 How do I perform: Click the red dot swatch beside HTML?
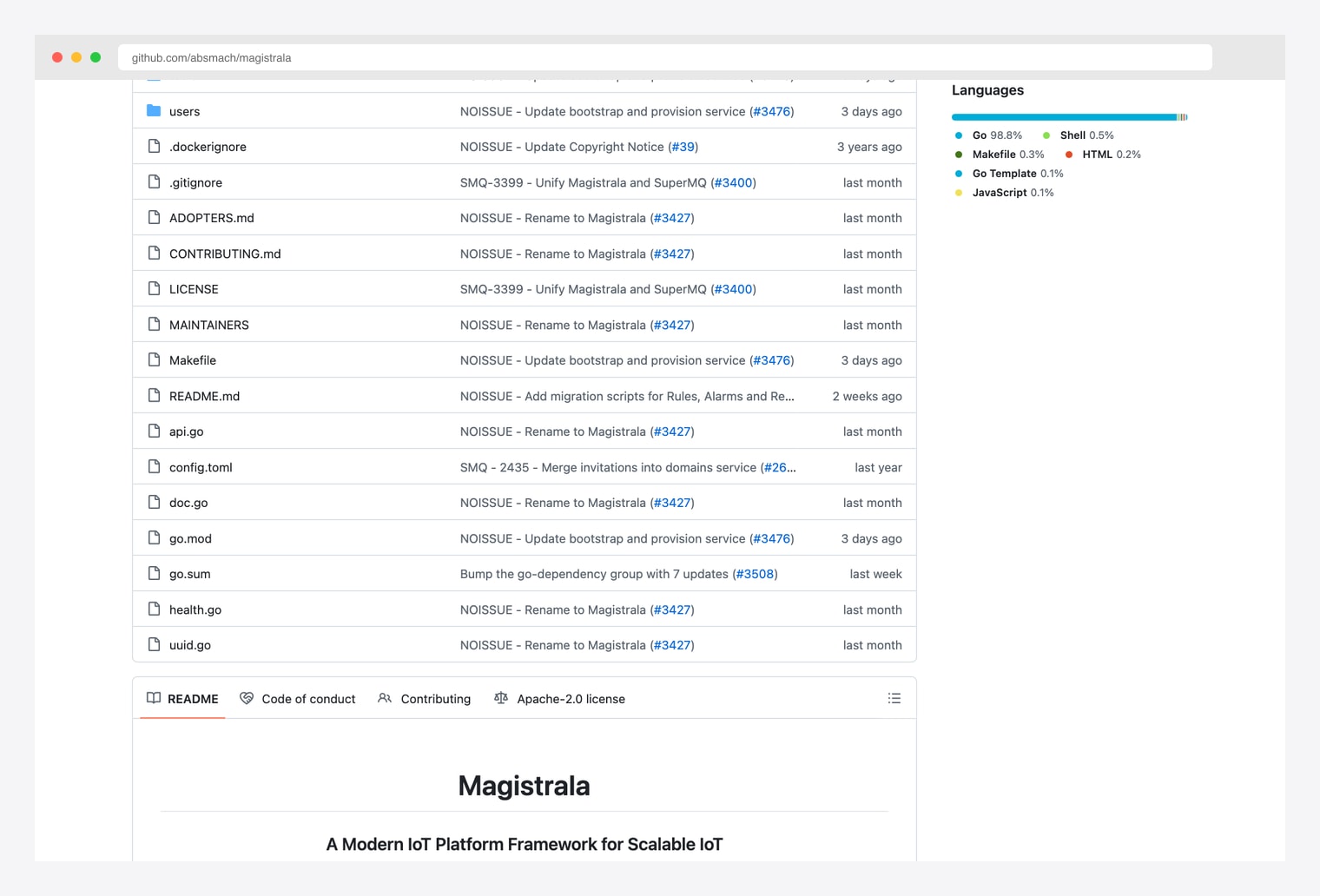click(x=1069, y=155)
